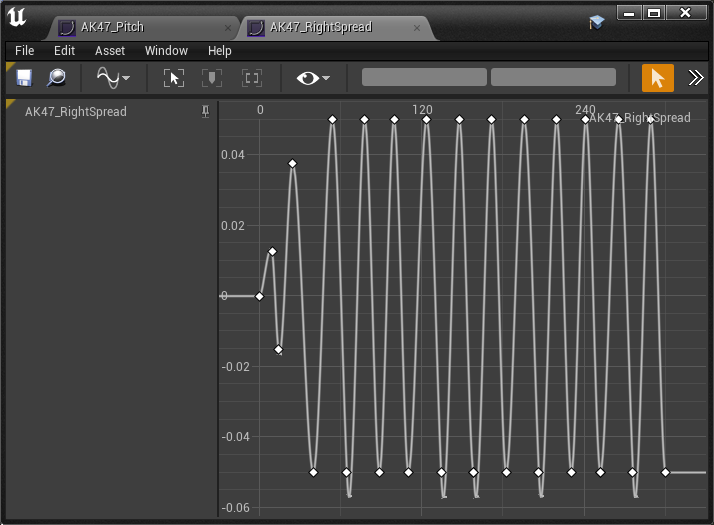
Task: Open the Asset menu
Action: [x=110, y=51]
